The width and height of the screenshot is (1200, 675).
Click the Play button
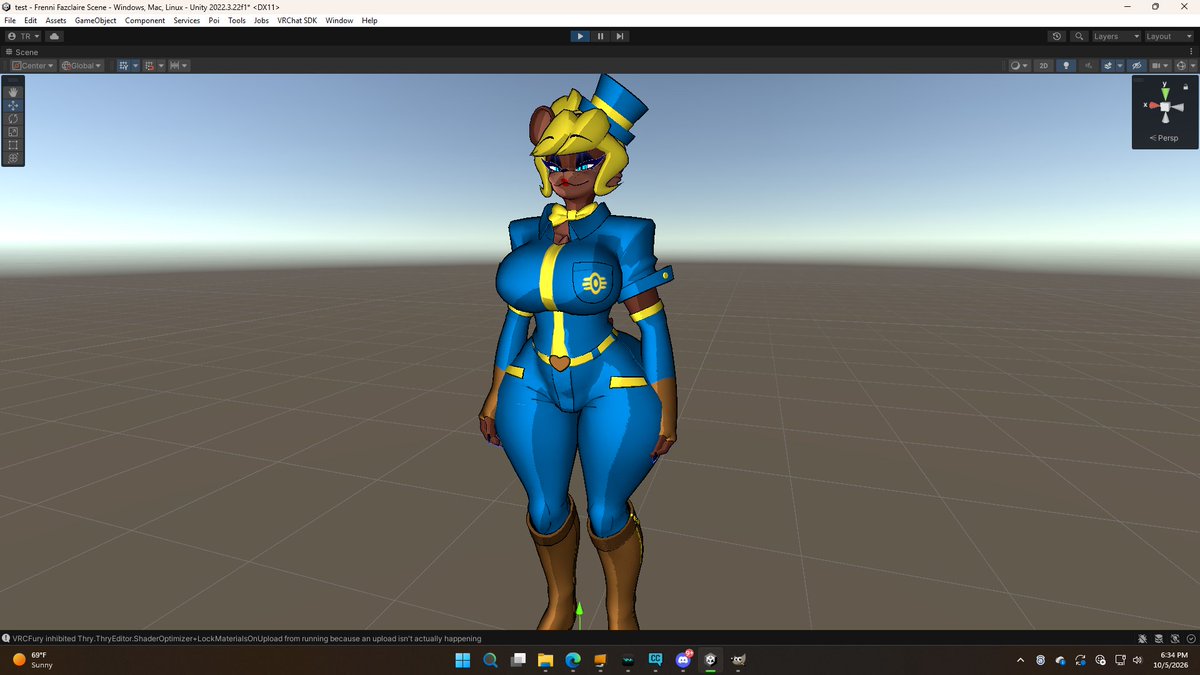[x=580, y=36]
